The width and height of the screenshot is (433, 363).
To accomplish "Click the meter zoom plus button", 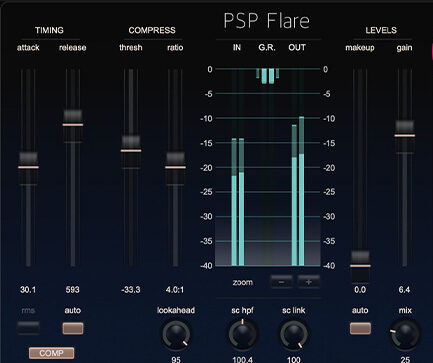I will pos(309,282).
